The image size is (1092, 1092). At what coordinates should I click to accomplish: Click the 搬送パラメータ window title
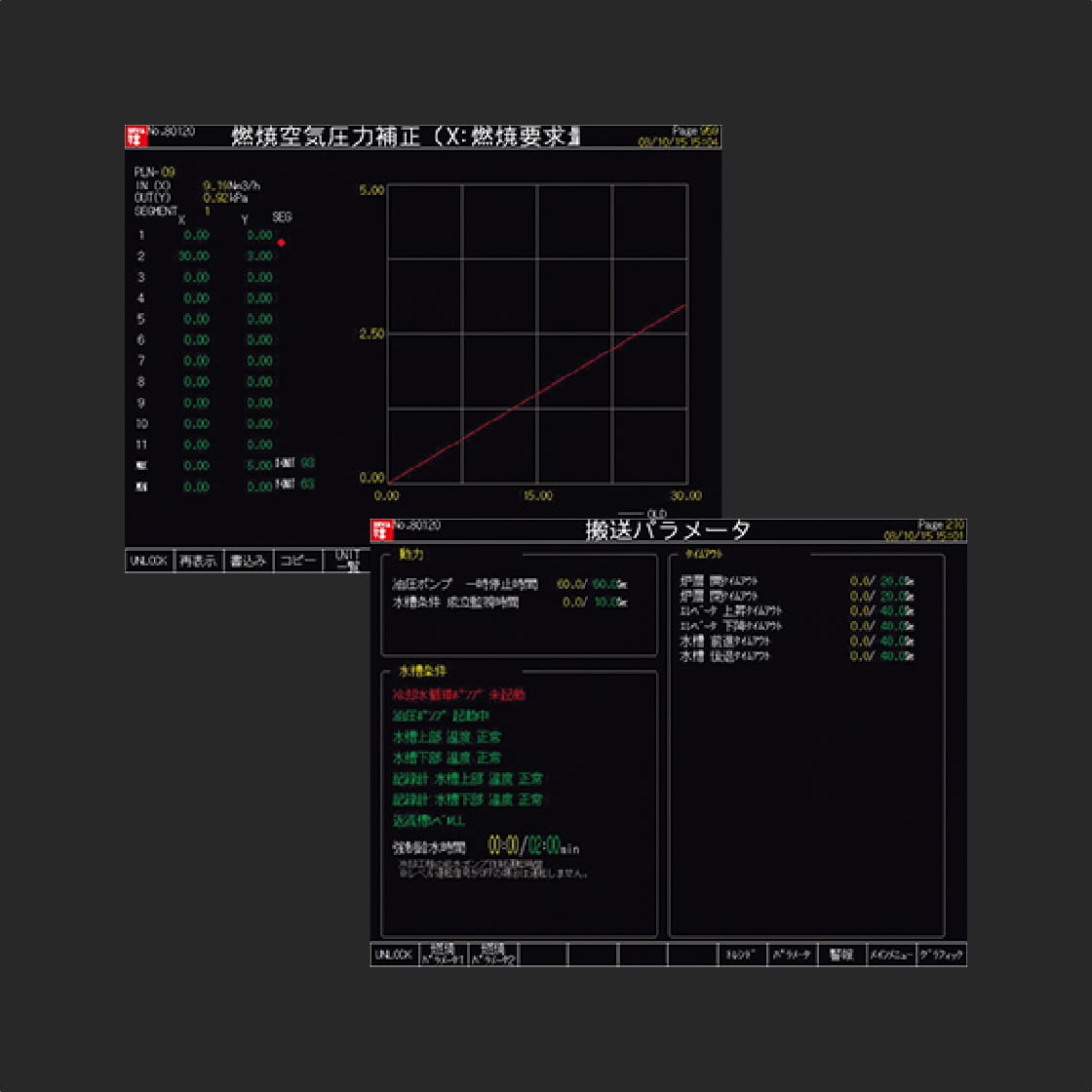pyautogui.click(x=669, y=530)
